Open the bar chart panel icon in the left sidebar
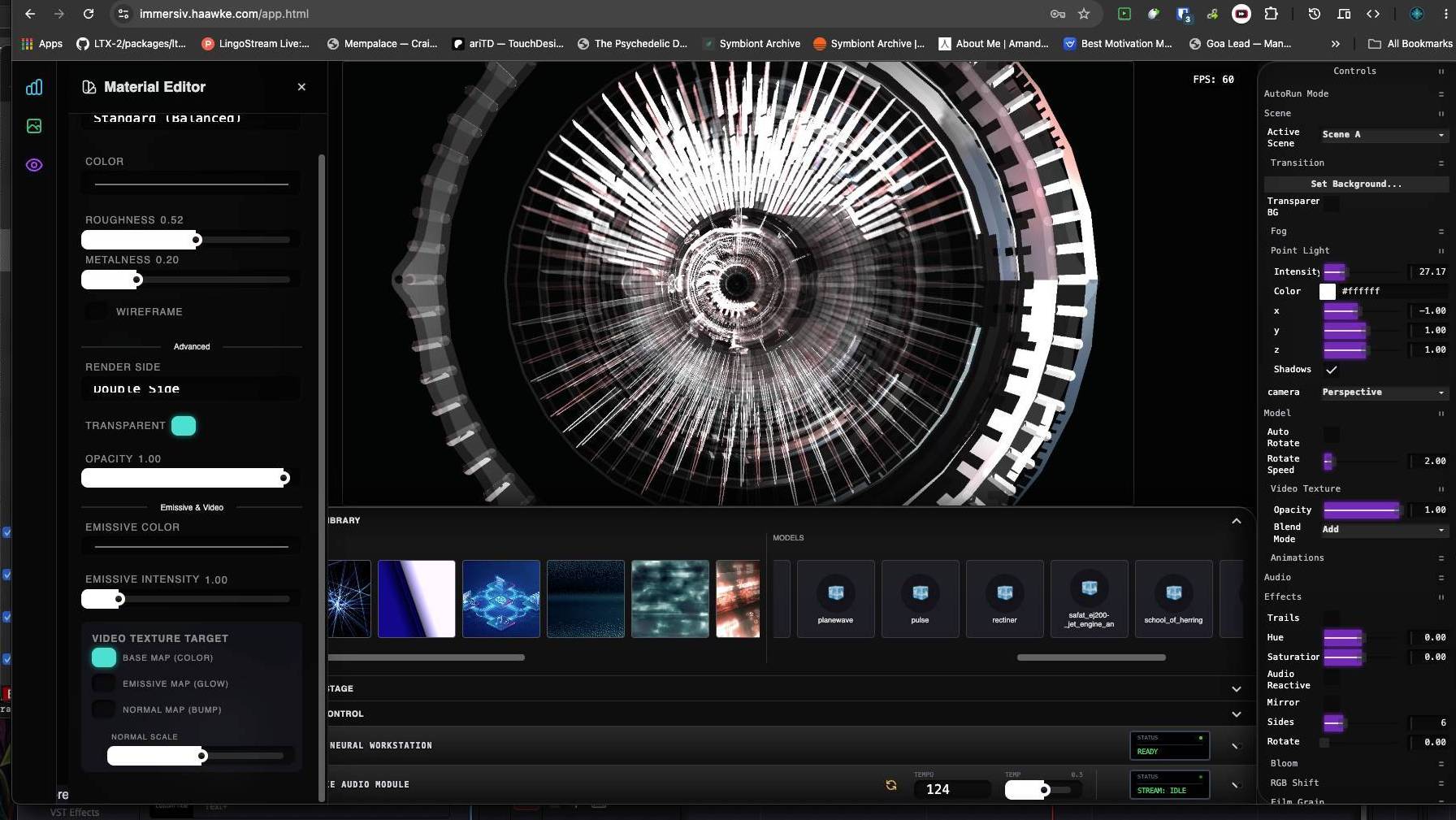Screen dimensions: 1456x820 [x=34, y=87]
